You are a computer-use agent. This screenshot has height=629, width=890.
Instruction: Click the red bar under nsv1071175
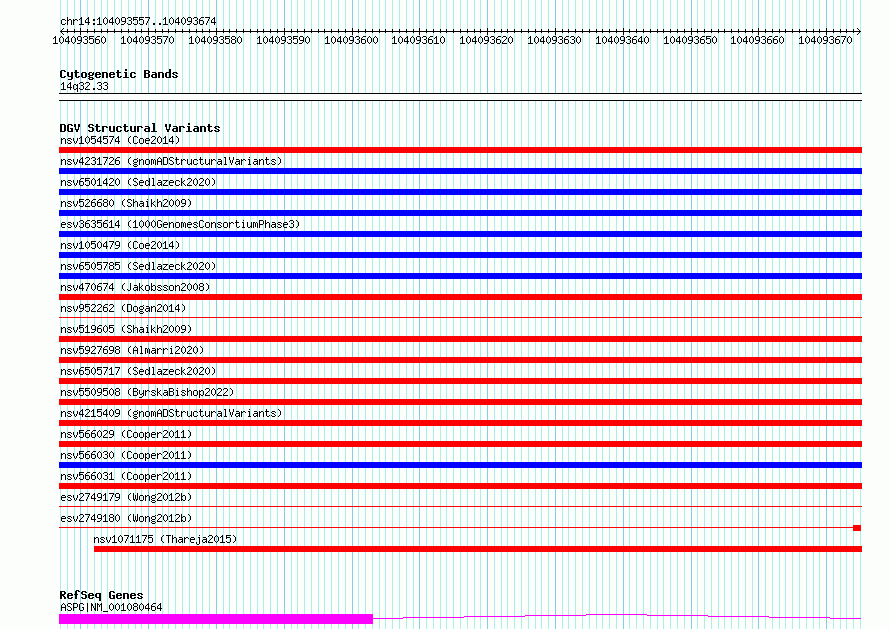tap(478, 549)
